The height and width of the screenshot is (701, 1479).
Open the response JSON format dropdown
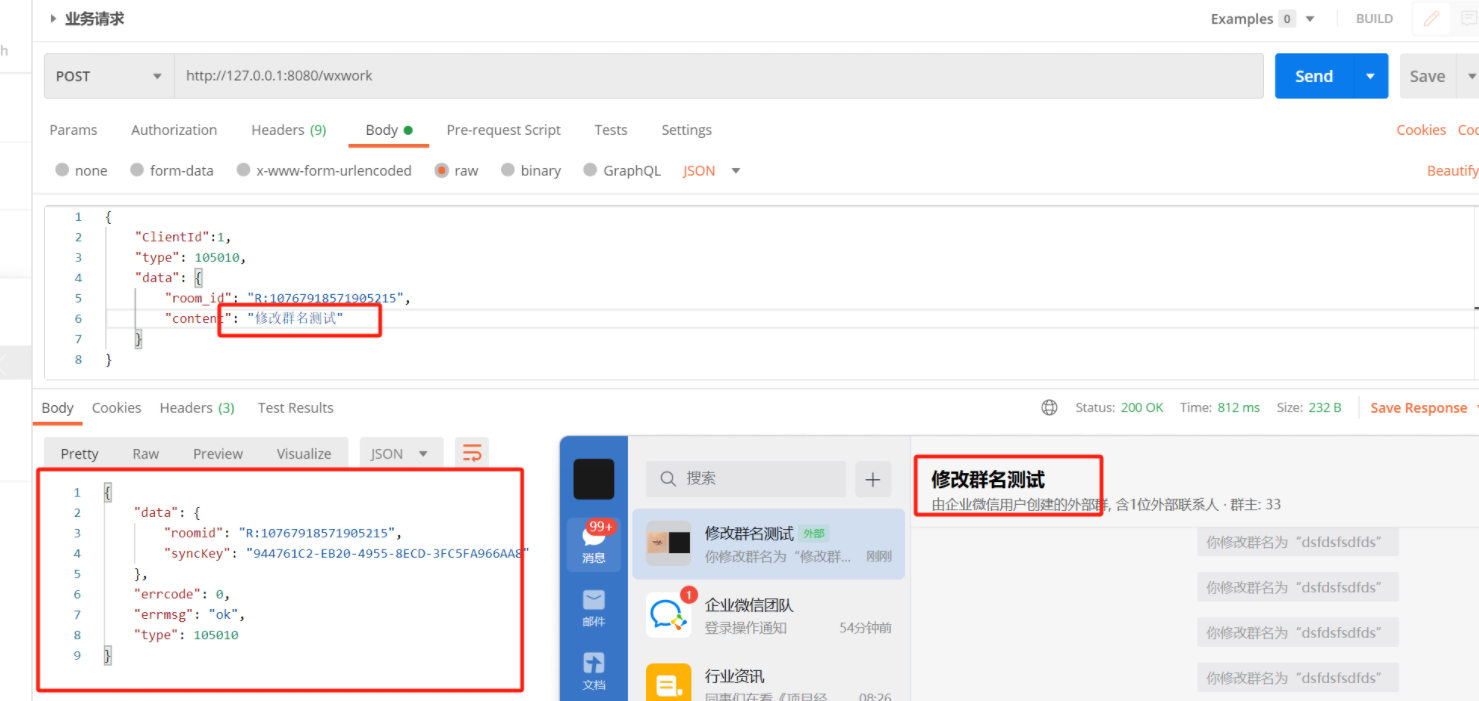[x=400, y=454]
